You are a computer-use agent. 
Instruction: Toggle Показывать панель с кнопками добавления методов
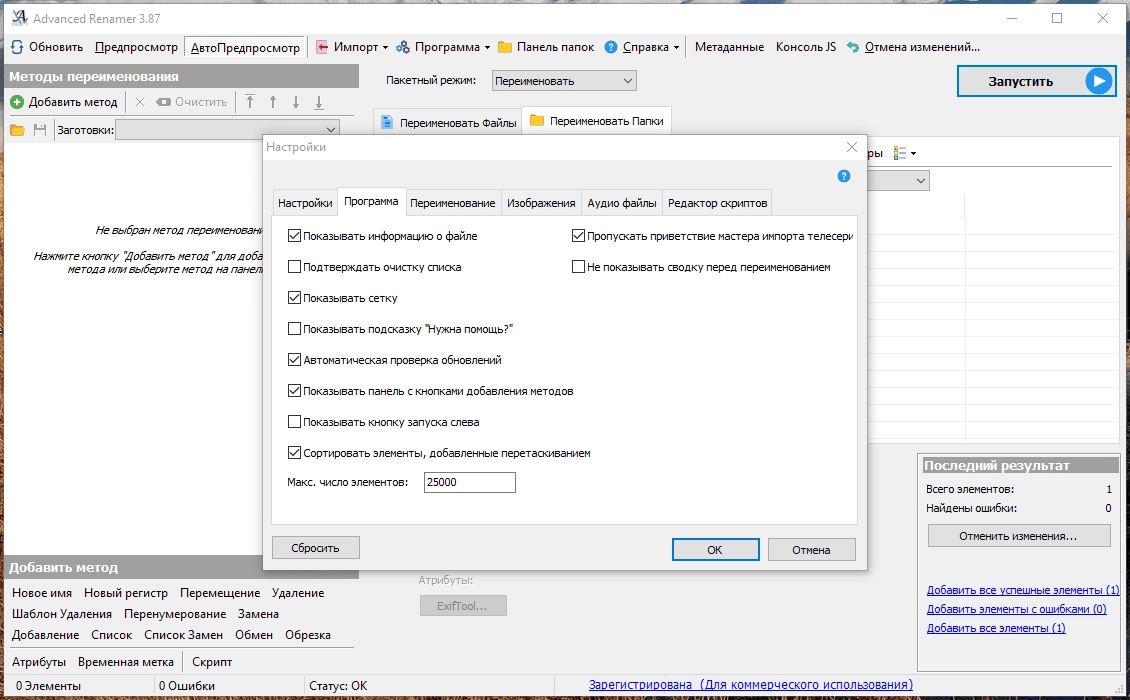(294, 391)
